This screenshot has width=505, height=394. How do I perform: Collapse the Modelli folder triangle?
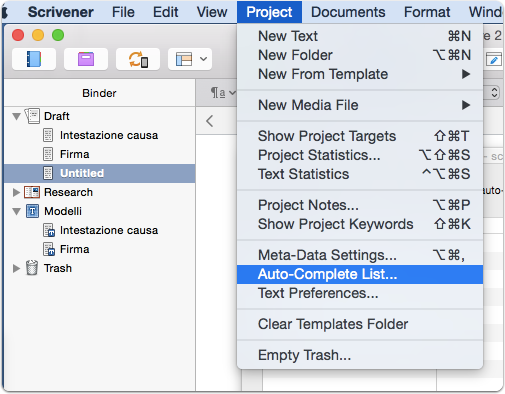click(x=16, y=211)
